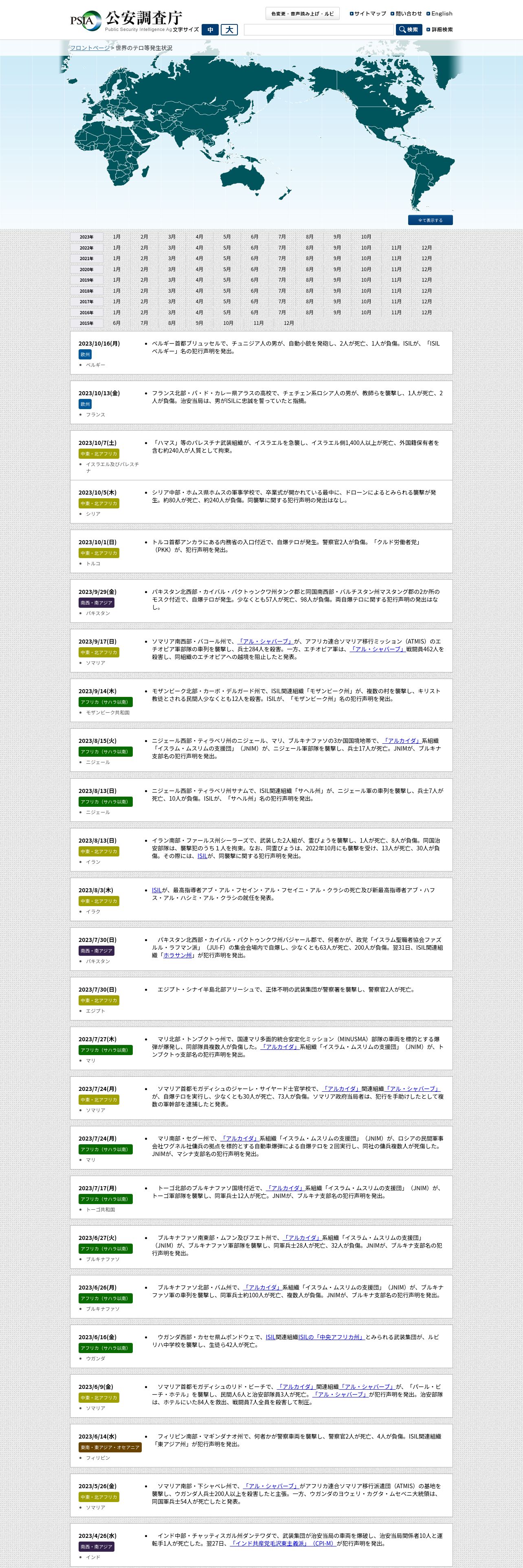Select 2020年 3月 tab

[x=172, y=269]
